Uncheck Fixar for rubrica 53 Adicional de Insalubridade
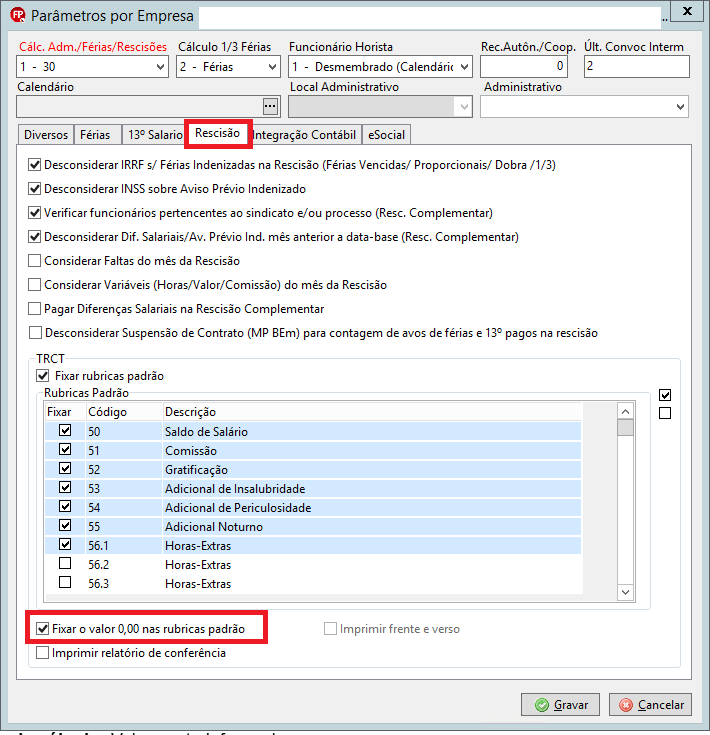Image resolution: width=710 pixels, height=735 pixels. click(65, 488)
